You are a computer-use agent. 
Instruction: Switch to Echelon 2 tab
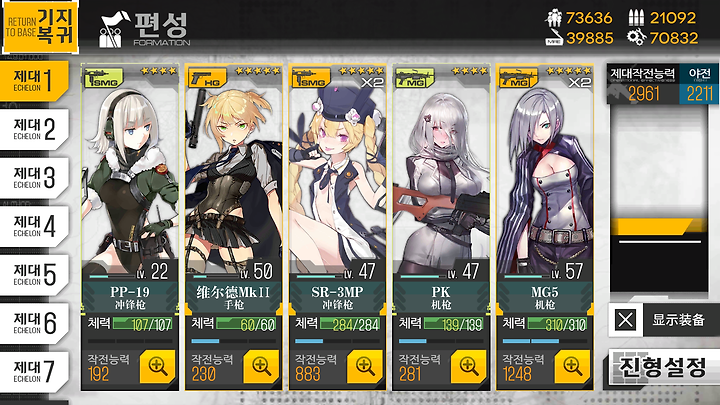click(x=34, y=129)
